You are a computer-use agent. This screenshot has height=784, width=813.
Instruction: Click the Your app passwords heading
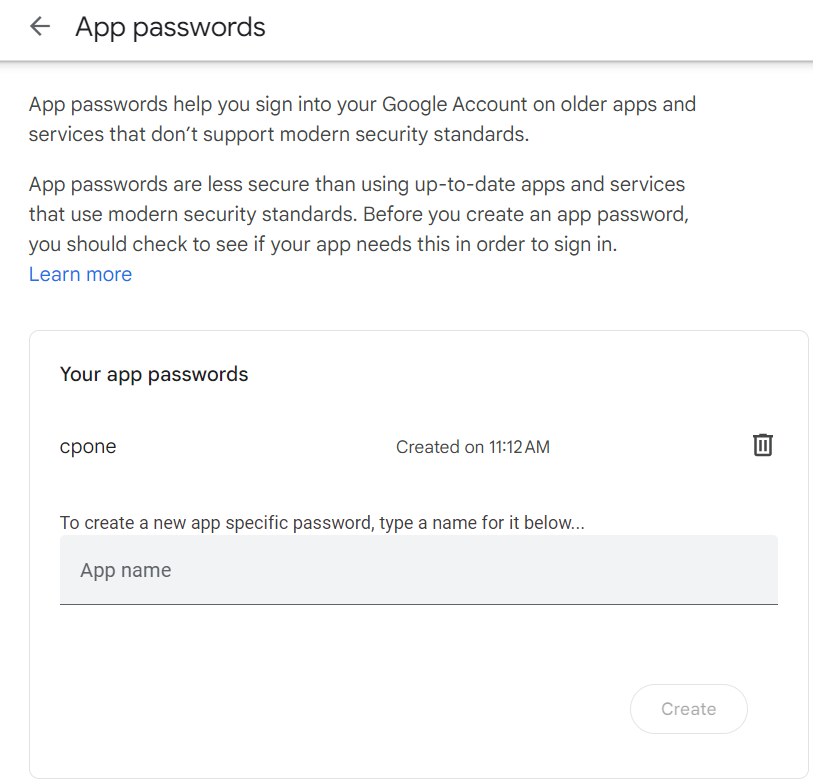[x=154, y=374]
